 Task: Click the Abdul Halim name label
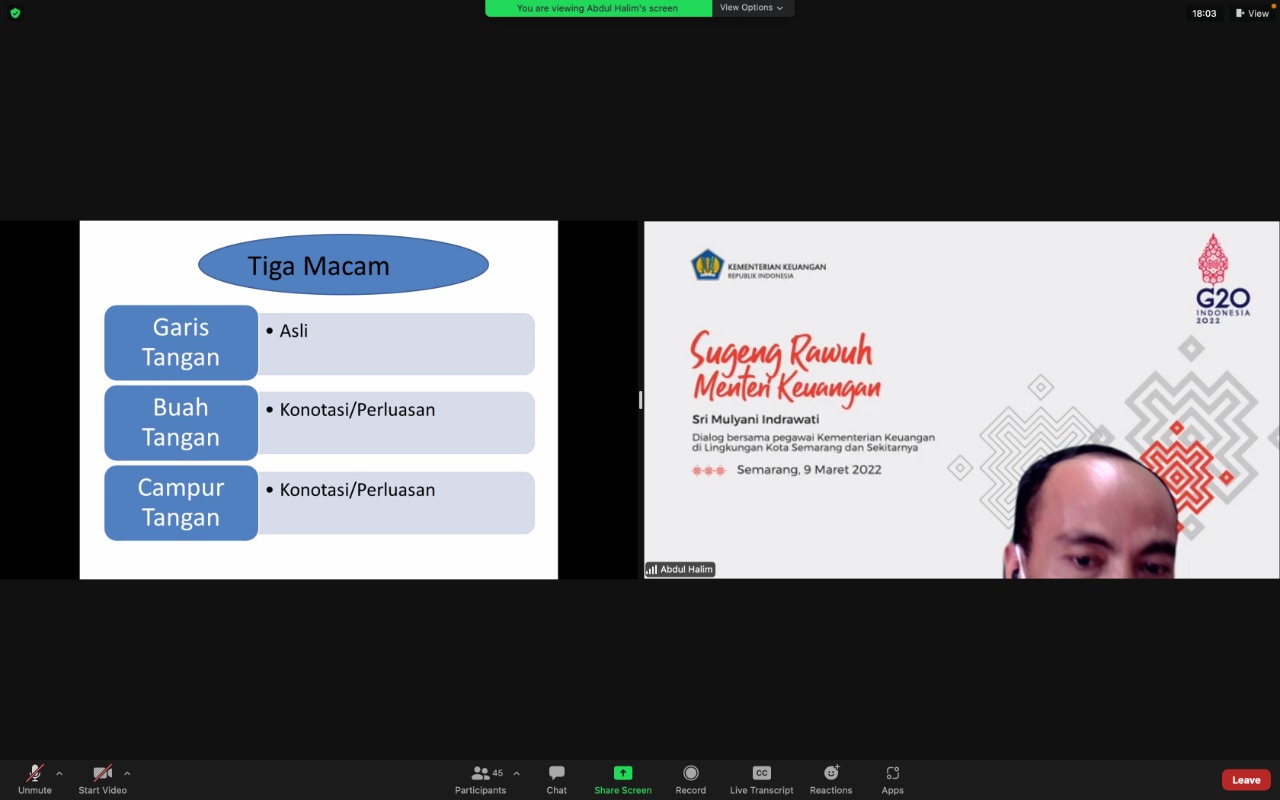686,570
